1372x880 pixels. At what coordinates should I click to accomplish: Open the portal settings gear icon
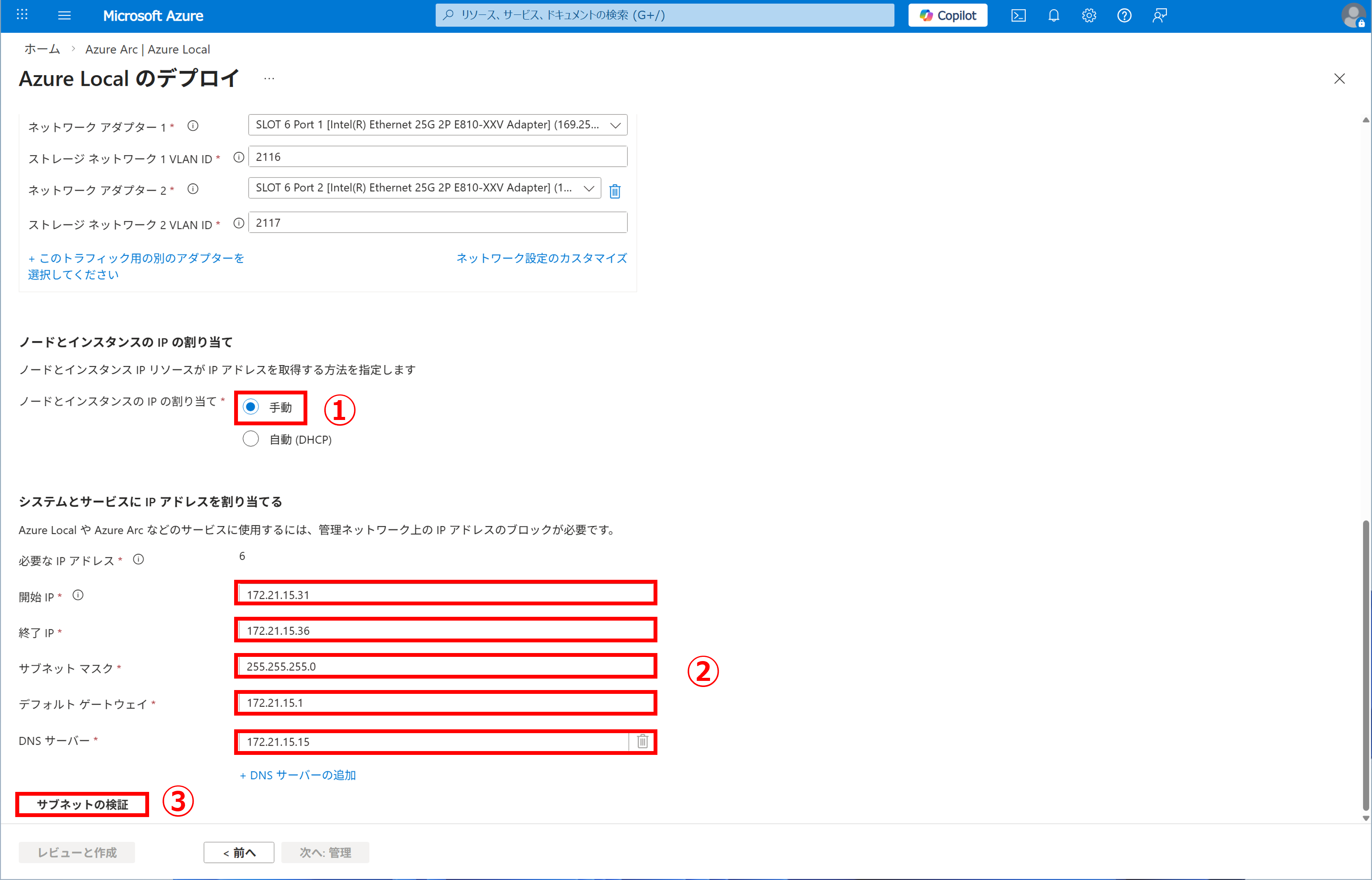coord(1089,15)
